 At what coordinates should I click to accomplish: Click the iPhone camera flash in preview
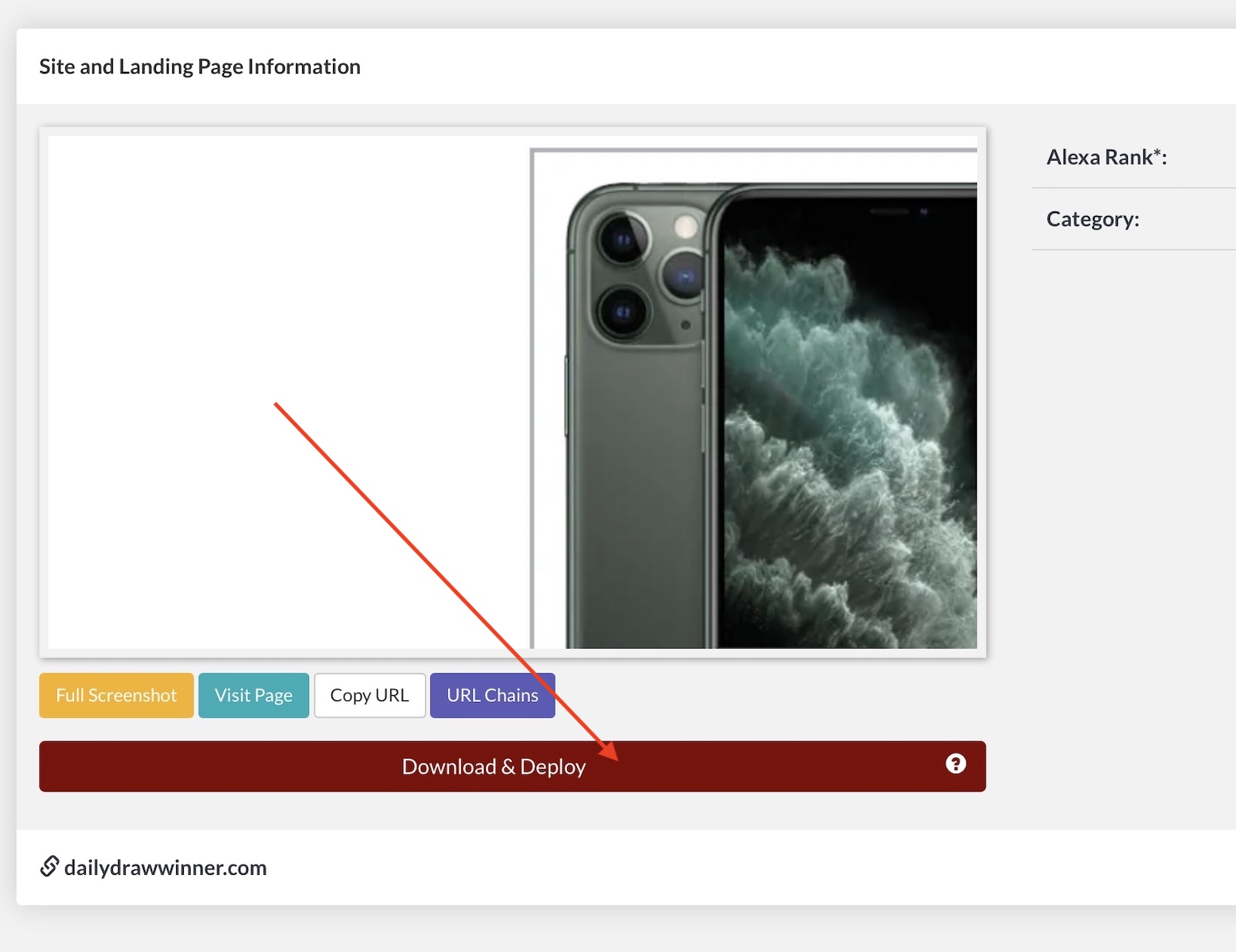click(685, 226)
